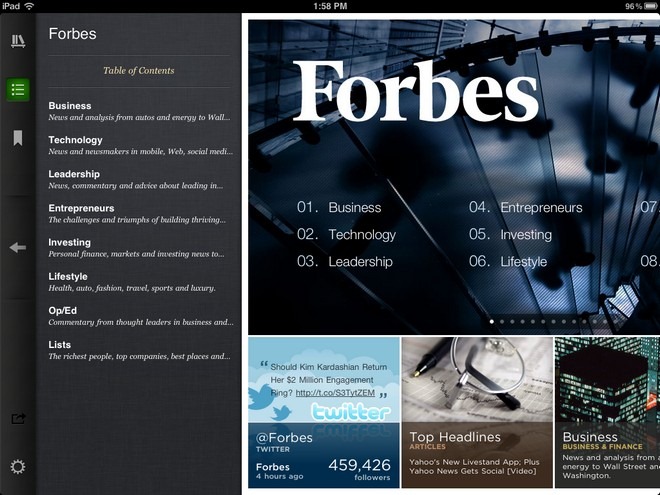The width and height of the screenshot is (660, 495).
Task: Tap 03. Leadership on the cover
Action: [x=345, y=261]
